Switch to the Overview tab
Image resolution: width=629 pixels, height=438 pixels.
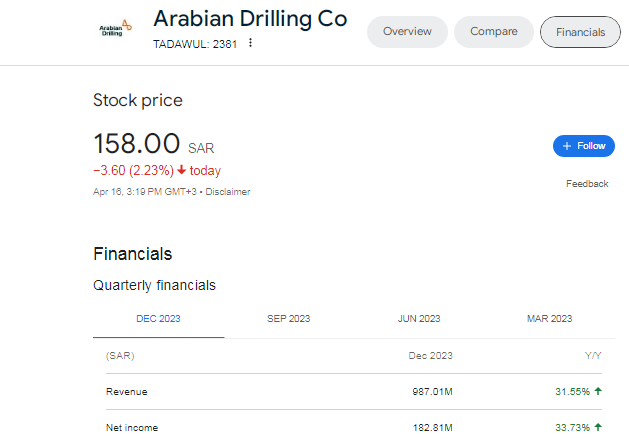point(407,32)
